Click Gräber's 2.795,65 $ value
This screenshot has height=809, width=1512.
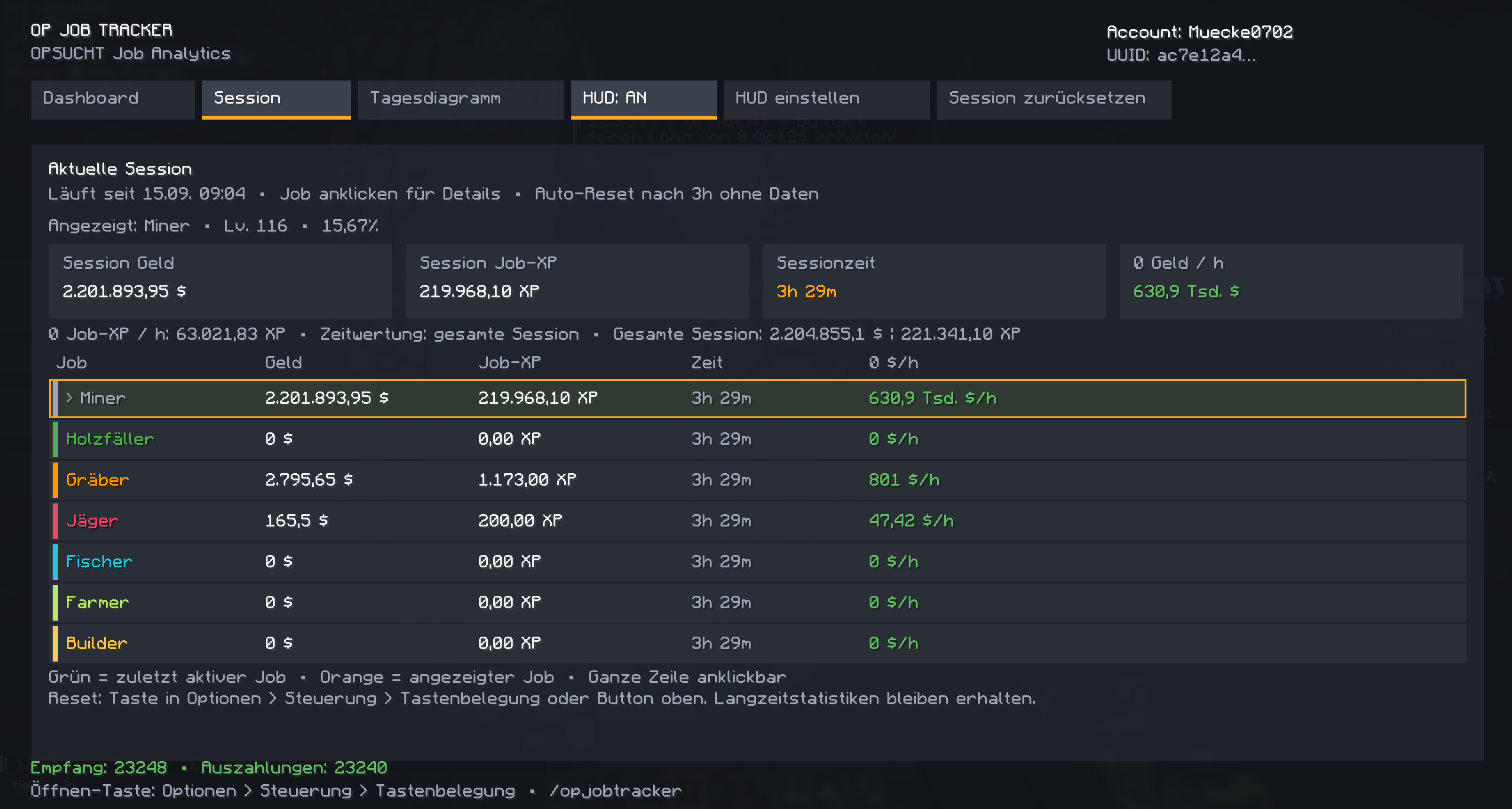[x=309, y=480]
